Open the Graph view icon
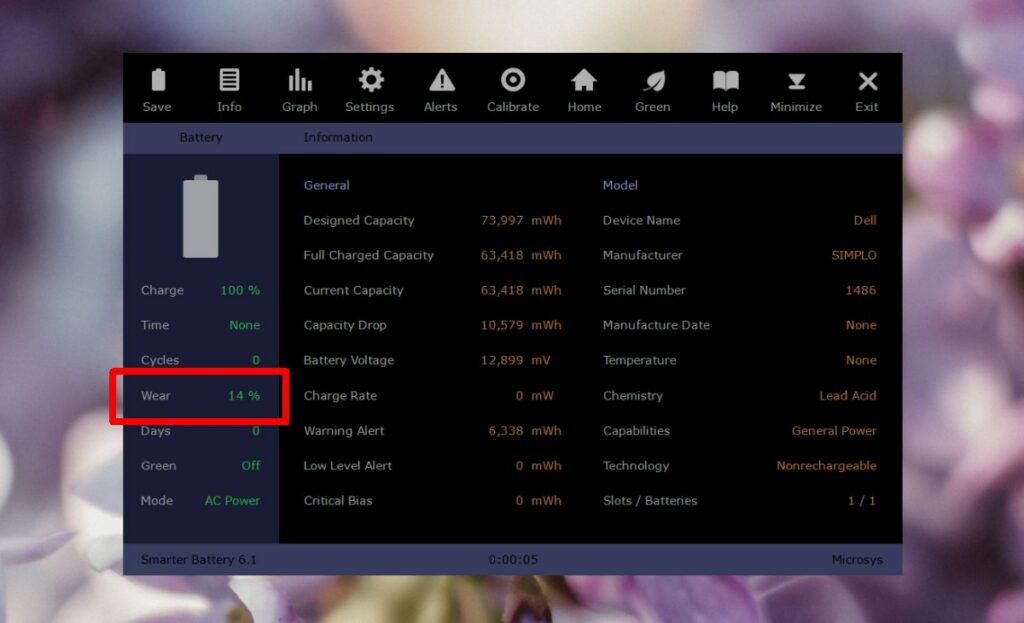This screenshot has height=623, width=1024. [x=299, y=88]
